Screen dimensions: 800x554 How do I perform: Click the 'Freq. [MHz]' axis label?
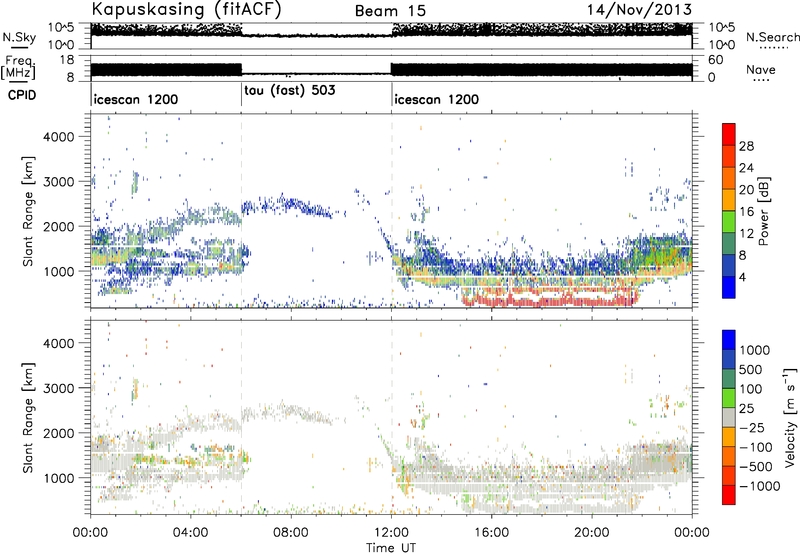[18, 67]
